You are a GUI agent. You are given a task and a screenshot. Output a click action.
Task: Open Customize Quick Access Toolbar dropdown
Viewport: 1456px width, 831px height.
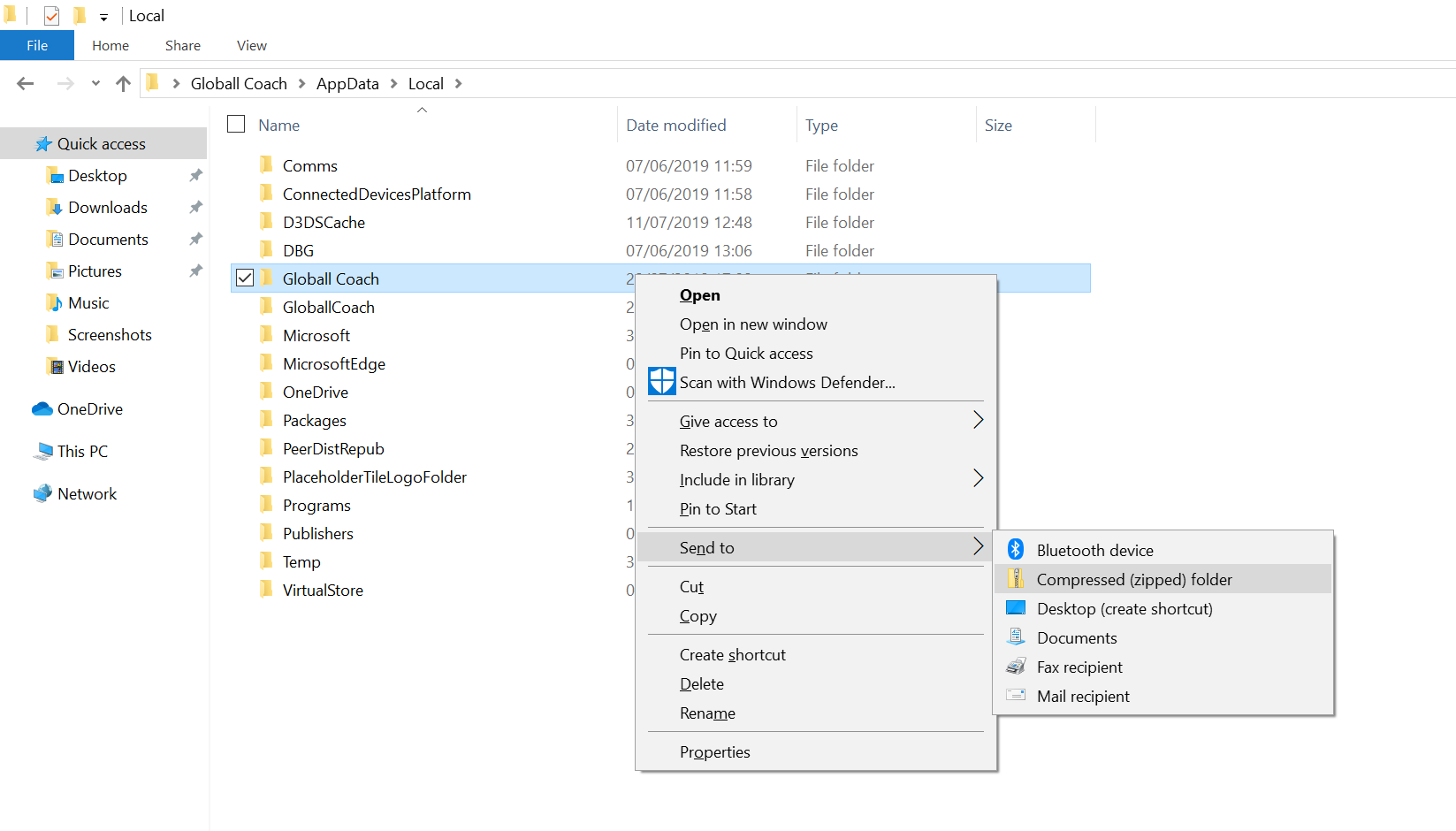[103, 17]
